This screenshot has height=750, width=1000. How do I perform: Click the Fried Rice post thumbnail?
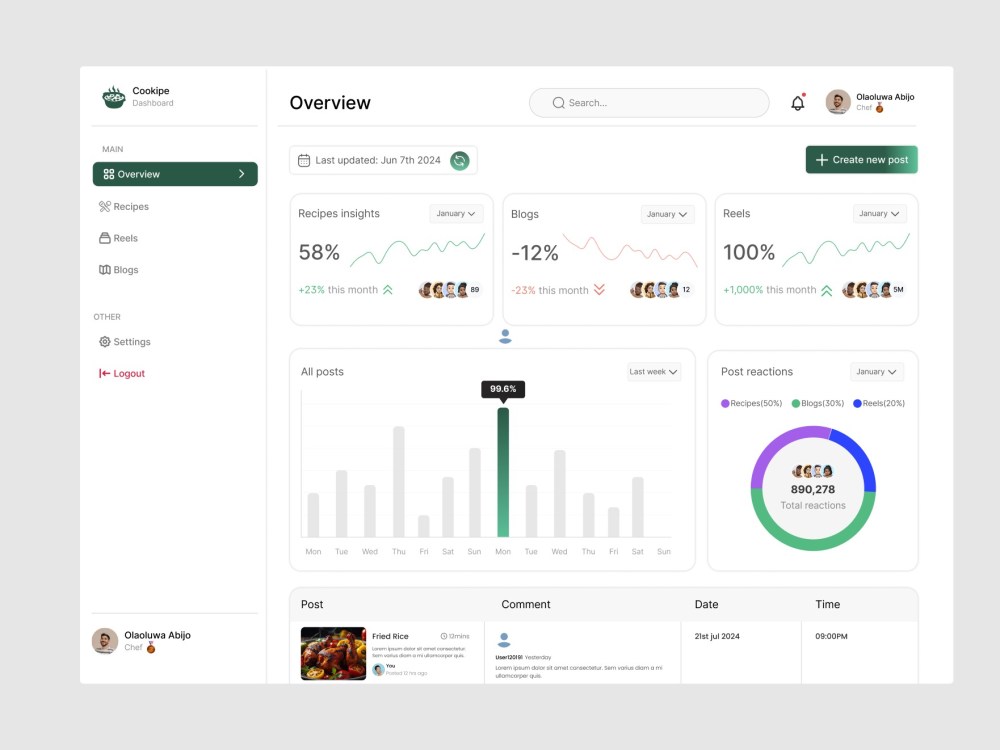click(x=334, y=654)
